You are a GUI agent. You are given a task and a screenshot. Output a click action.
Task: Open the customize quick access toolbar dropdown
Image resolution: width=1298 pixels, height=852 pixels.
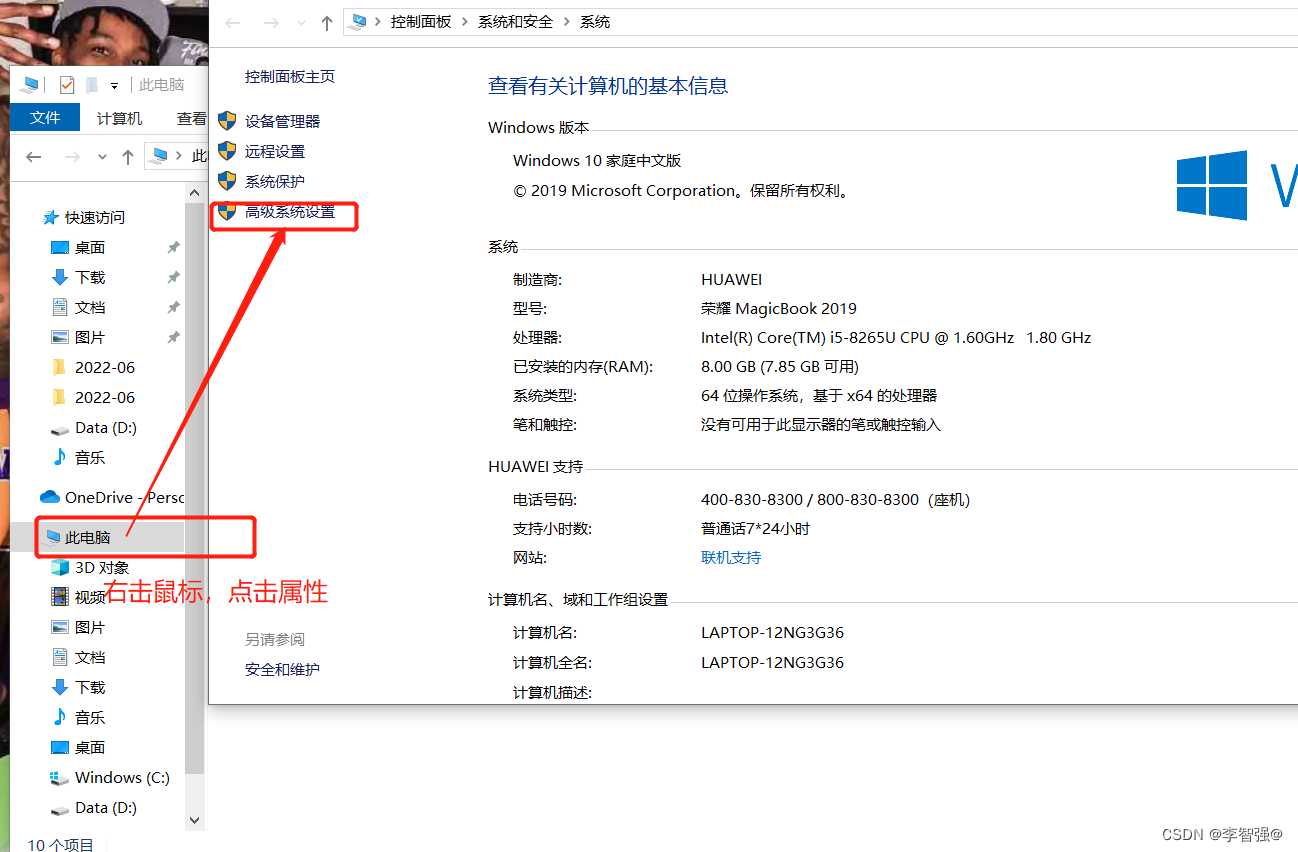click(x=115, y=86)
